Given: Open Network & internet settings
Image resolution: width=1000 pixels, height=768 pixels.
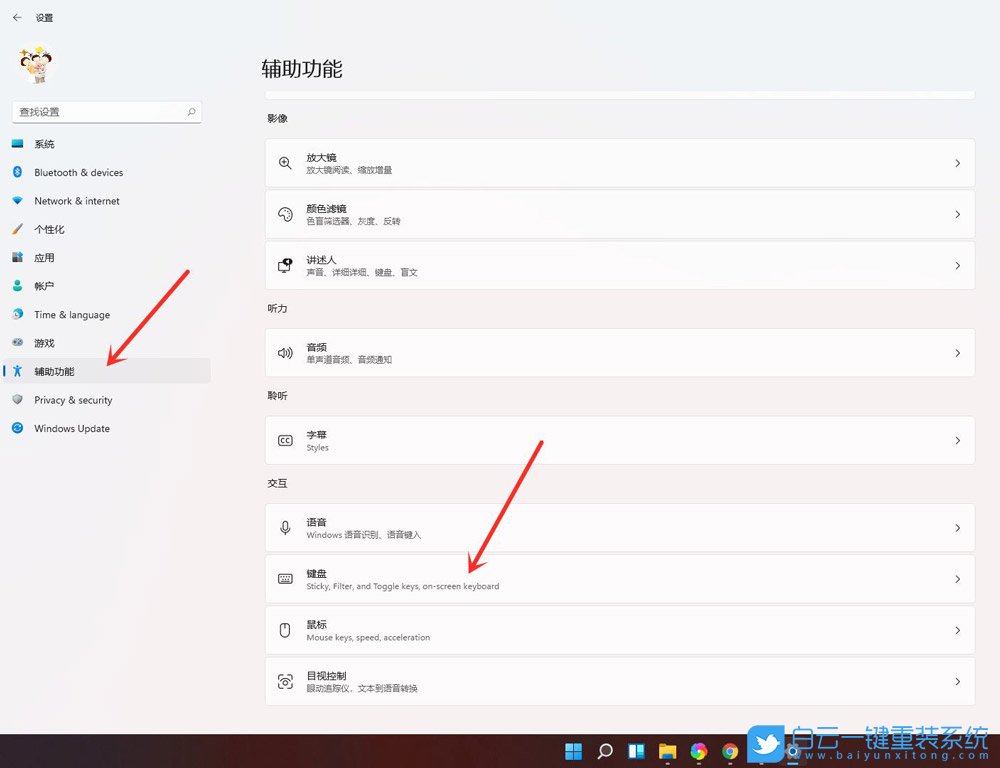Looking at the screenshot, I should tap(77, 201).
